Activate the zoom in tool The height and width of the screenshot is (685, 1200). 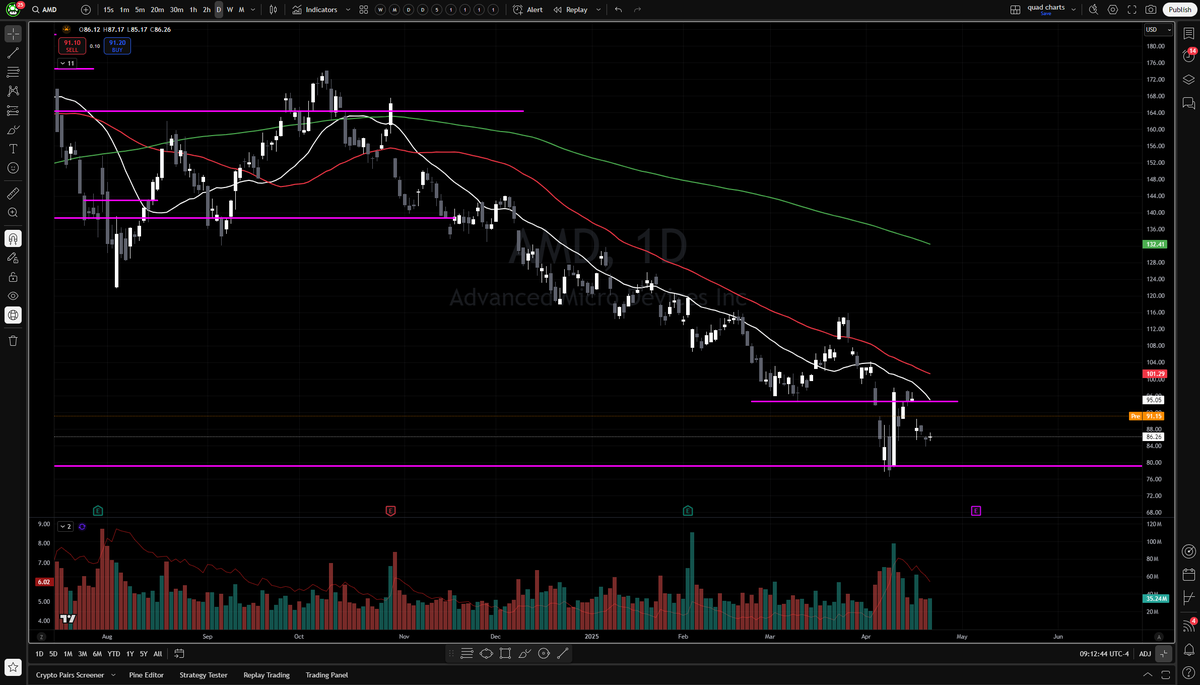(x=13, y=212)
